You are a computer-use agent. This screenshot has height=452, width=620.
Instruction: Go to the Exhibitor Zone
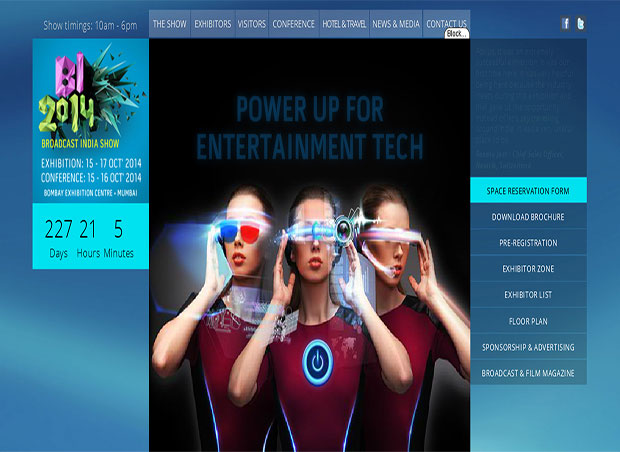(x=528, y=269)
